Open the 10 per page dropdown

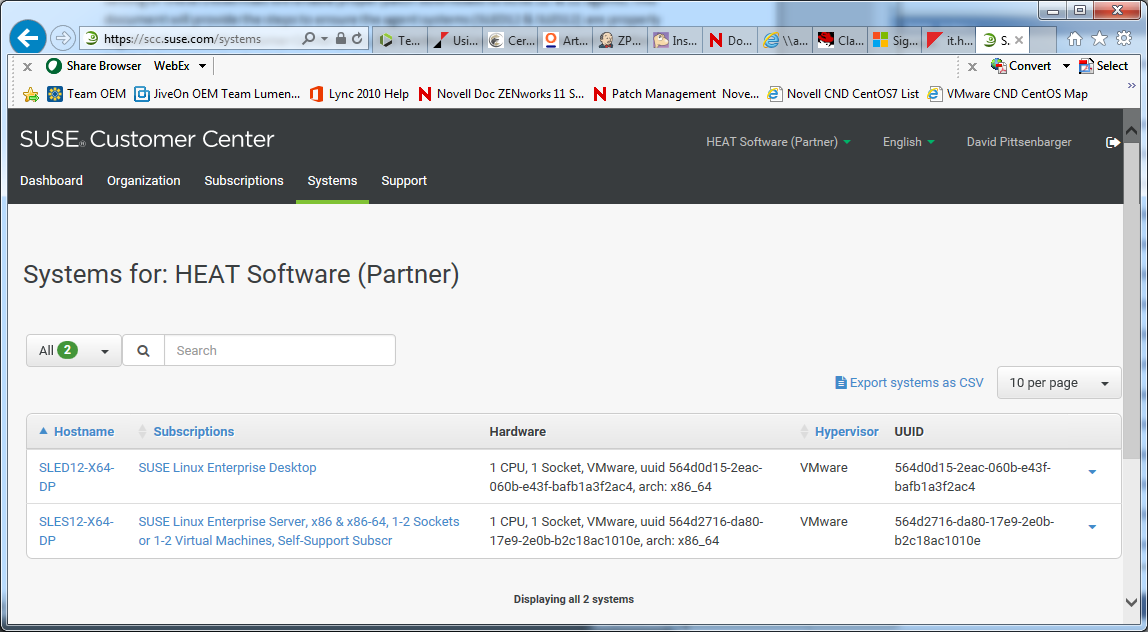coord(1059,383)
